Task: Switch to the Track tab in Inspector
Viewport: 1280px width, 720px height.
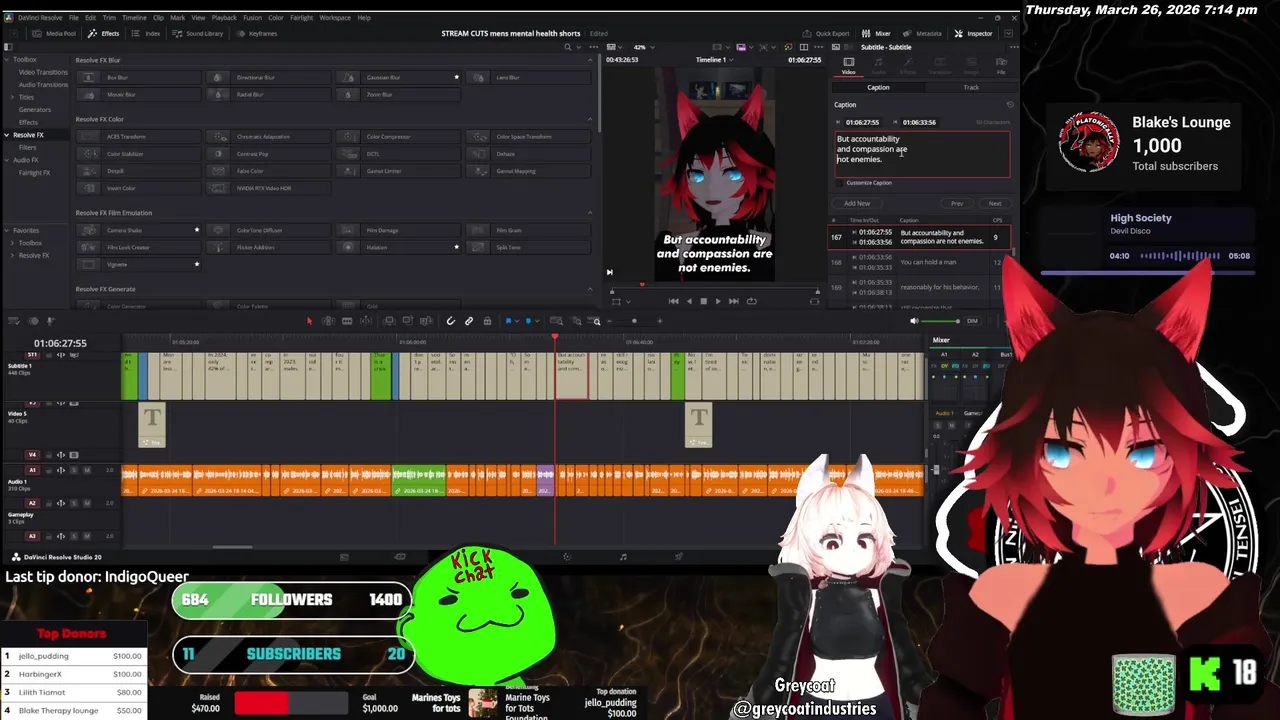Action: point(971,87)
